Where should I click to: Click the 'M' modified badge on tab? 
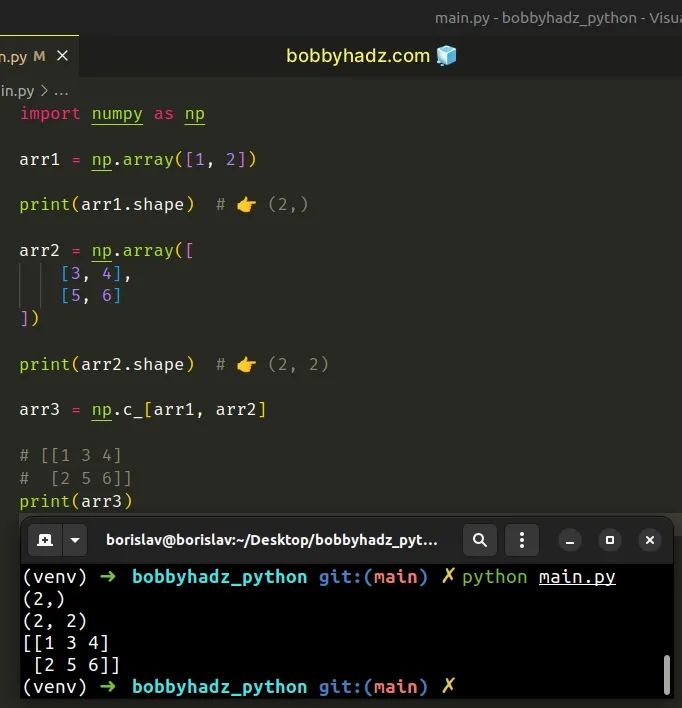tap(39, 56)
